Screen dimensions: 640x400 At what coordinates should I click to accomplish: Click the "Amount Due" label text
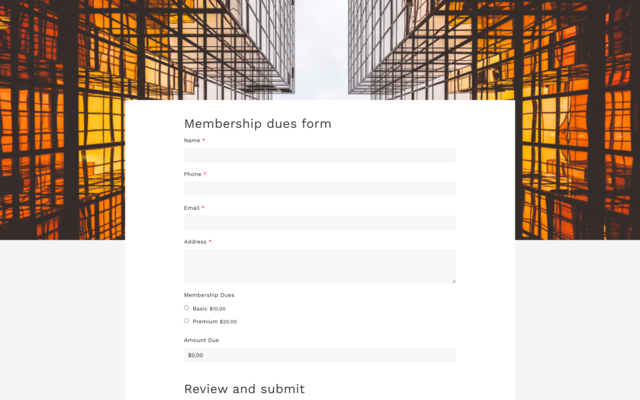(201, 341)
